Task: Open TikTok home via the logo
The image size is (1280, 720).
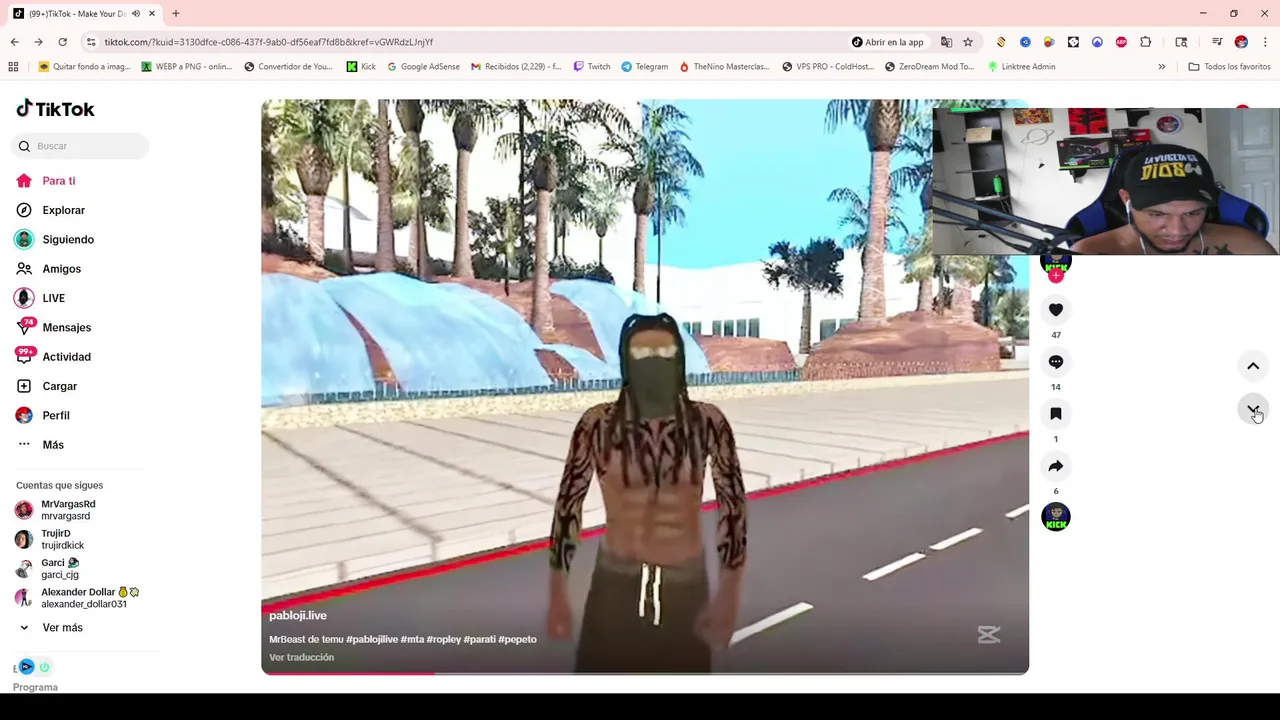Action: coord(55,109)
